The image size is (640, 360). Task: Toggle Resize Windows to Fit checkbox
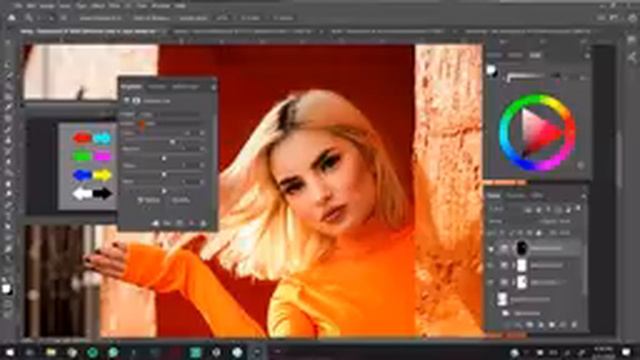coord(100,18)
